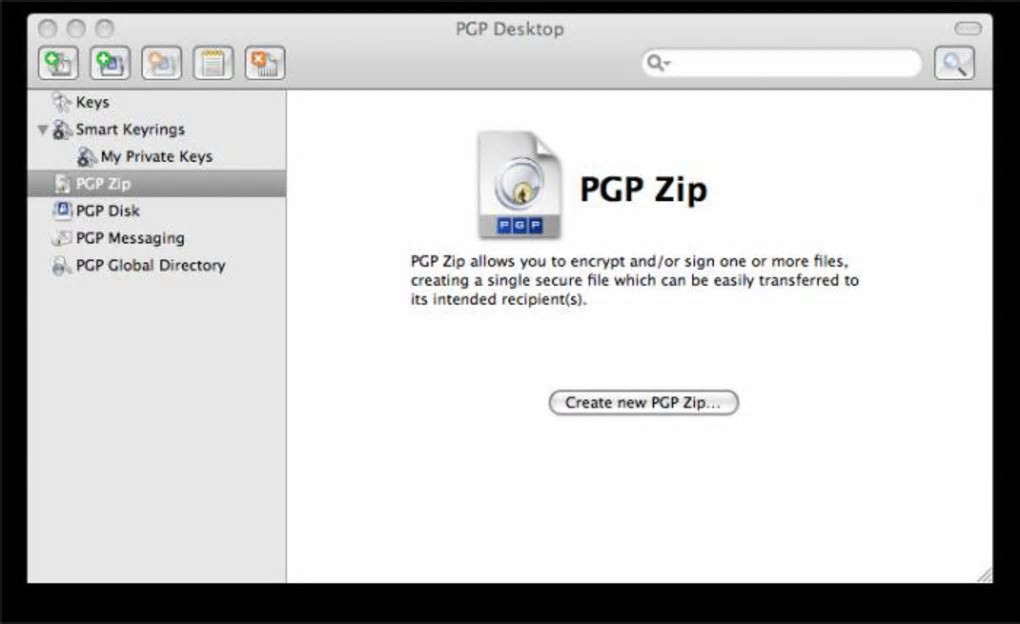Click the magnifying glass search button in toolbar
Viewport: 1020px width, 624px height.
(x=954, y=63)
